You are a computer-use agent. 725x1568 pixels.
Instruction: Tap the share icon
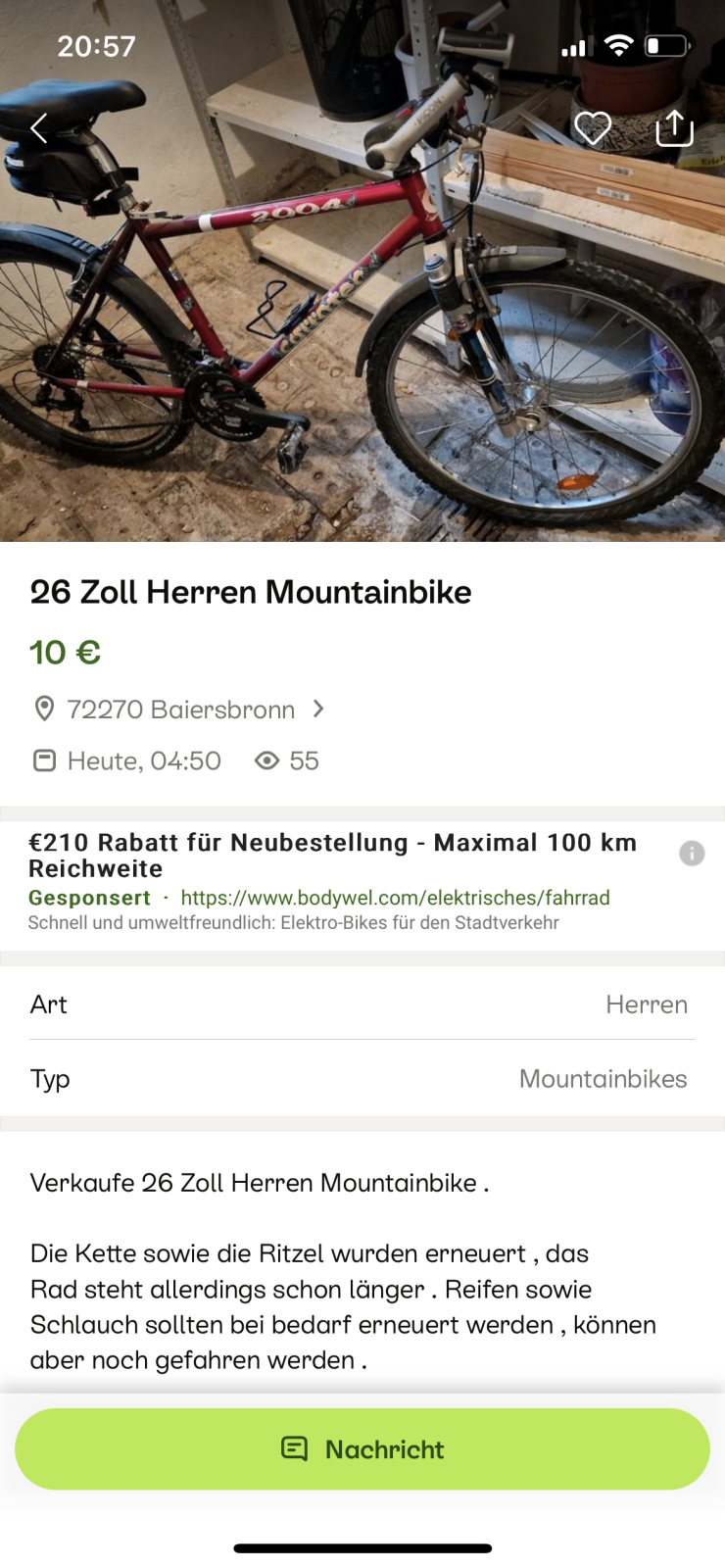coord(674,127)
